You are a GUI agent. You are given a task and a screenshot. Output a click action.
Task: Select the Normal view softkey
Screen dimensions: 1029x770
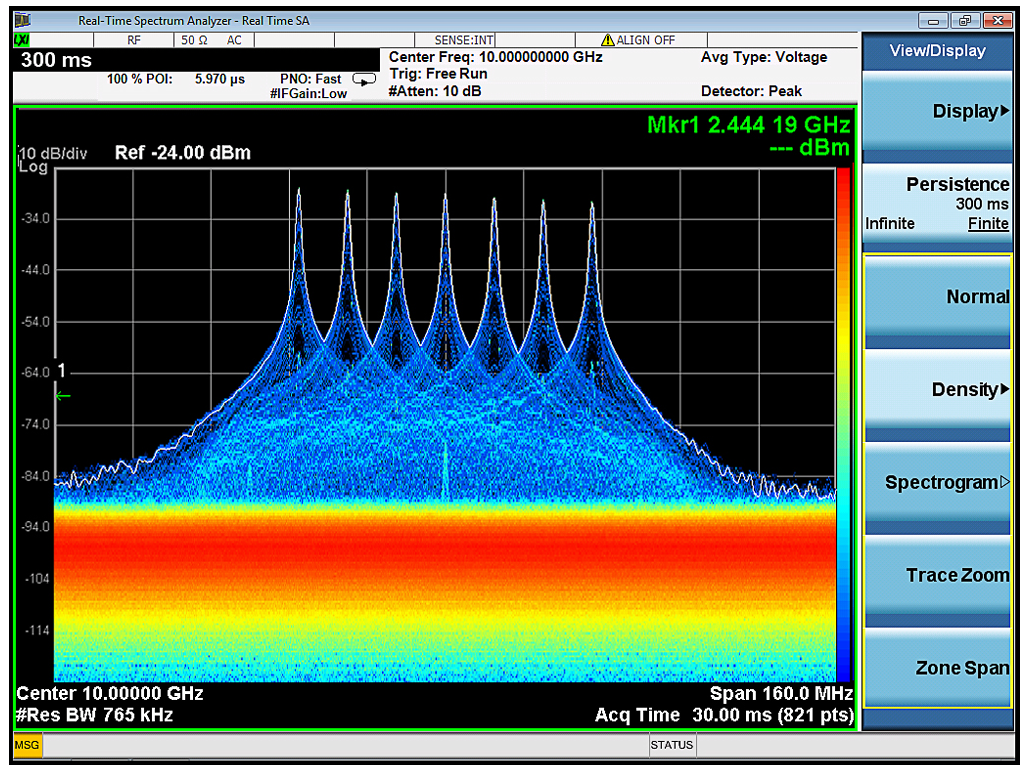coord(937,297)
